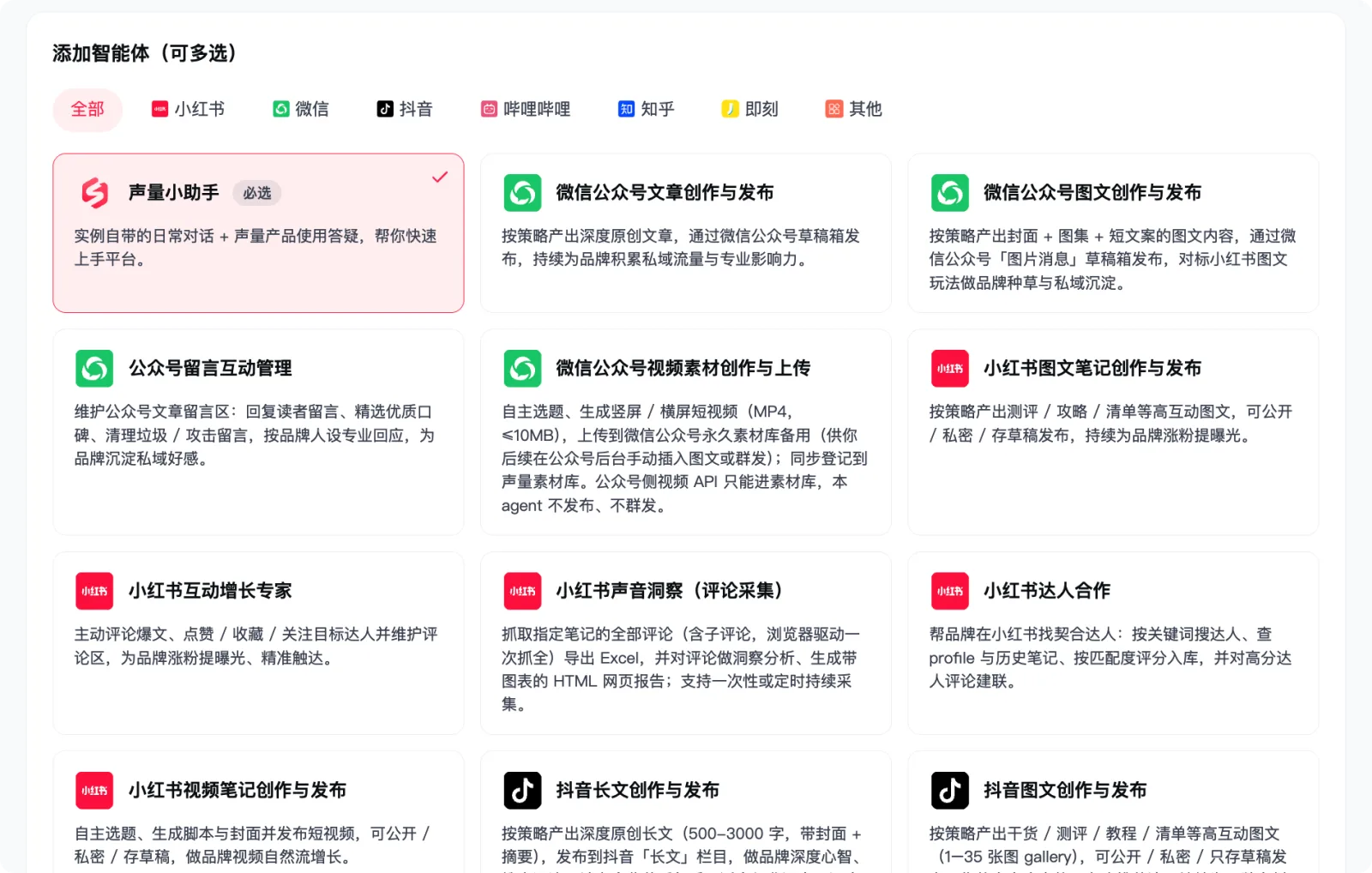Choose the 微信公众号视频素材创作与上传 title
The image size is (1372, 873).
click(x=683, y=369)
